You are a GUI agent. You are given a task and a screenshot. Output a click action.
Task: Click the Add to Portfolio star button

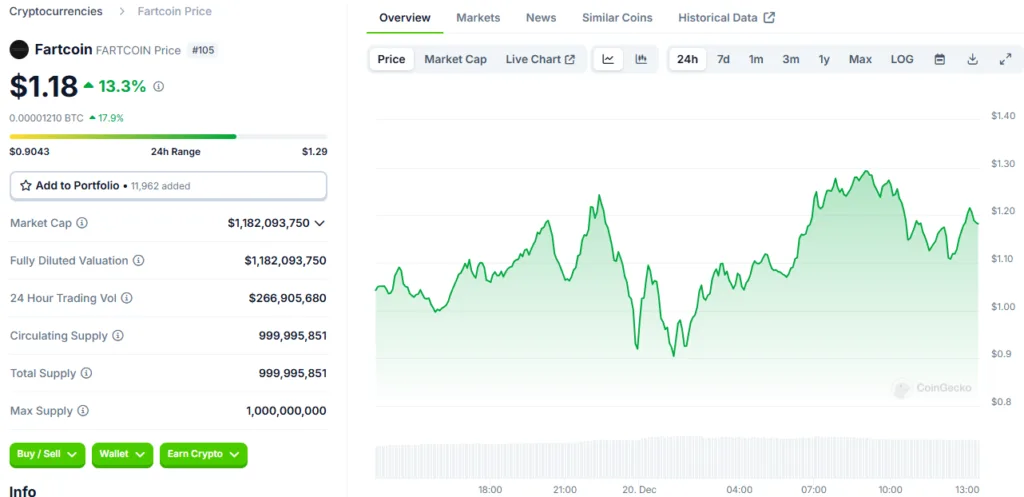tap(168, 185)
